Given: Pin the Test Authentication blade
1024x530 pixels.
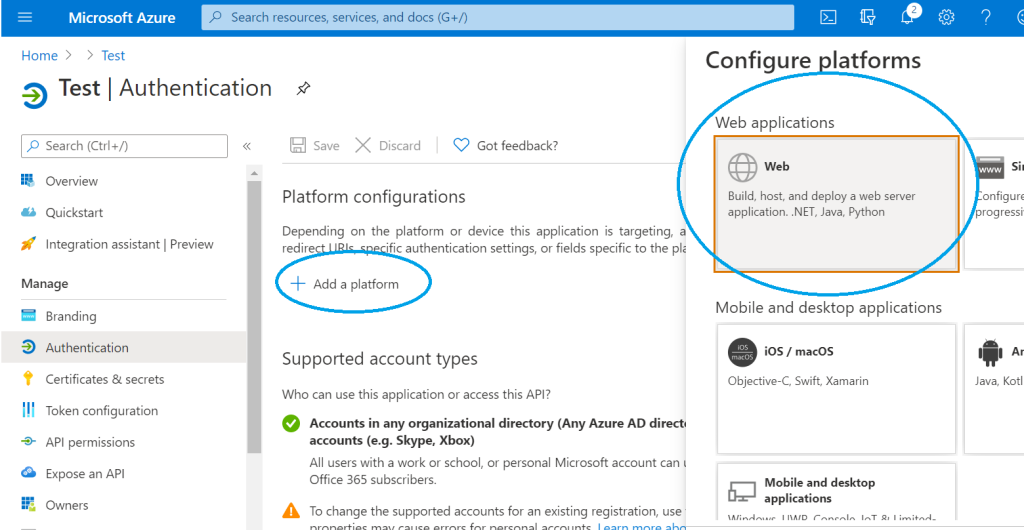Looking at the screenshot, I should [303, 89].
